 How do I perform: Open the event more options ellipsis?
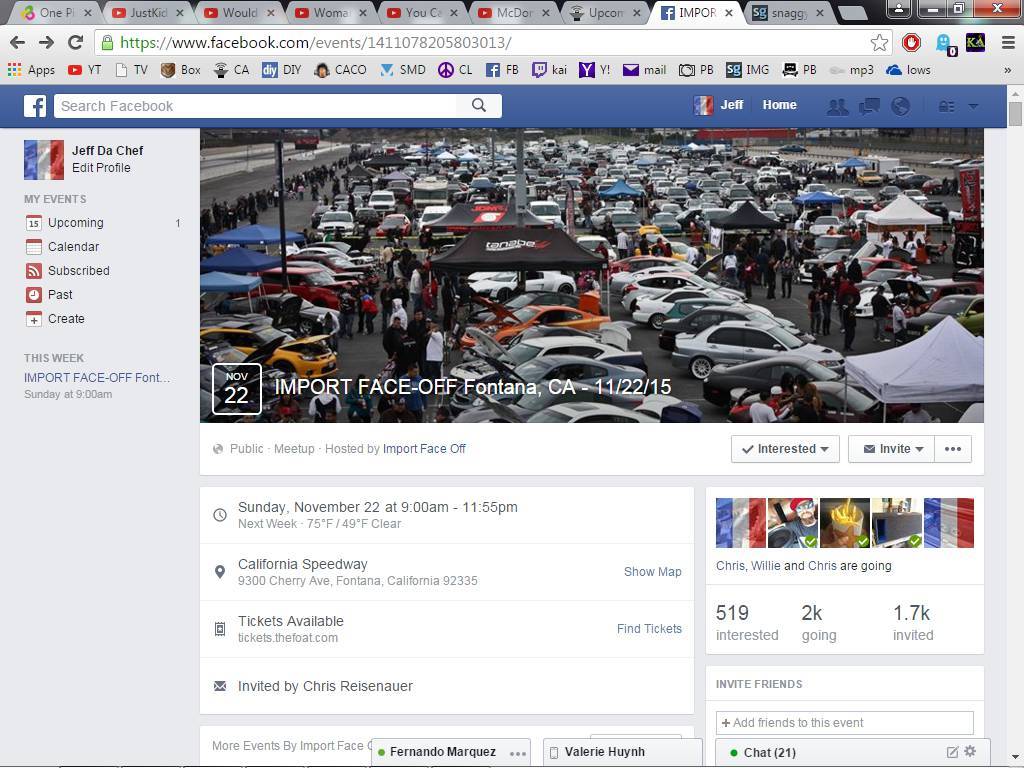953,449
